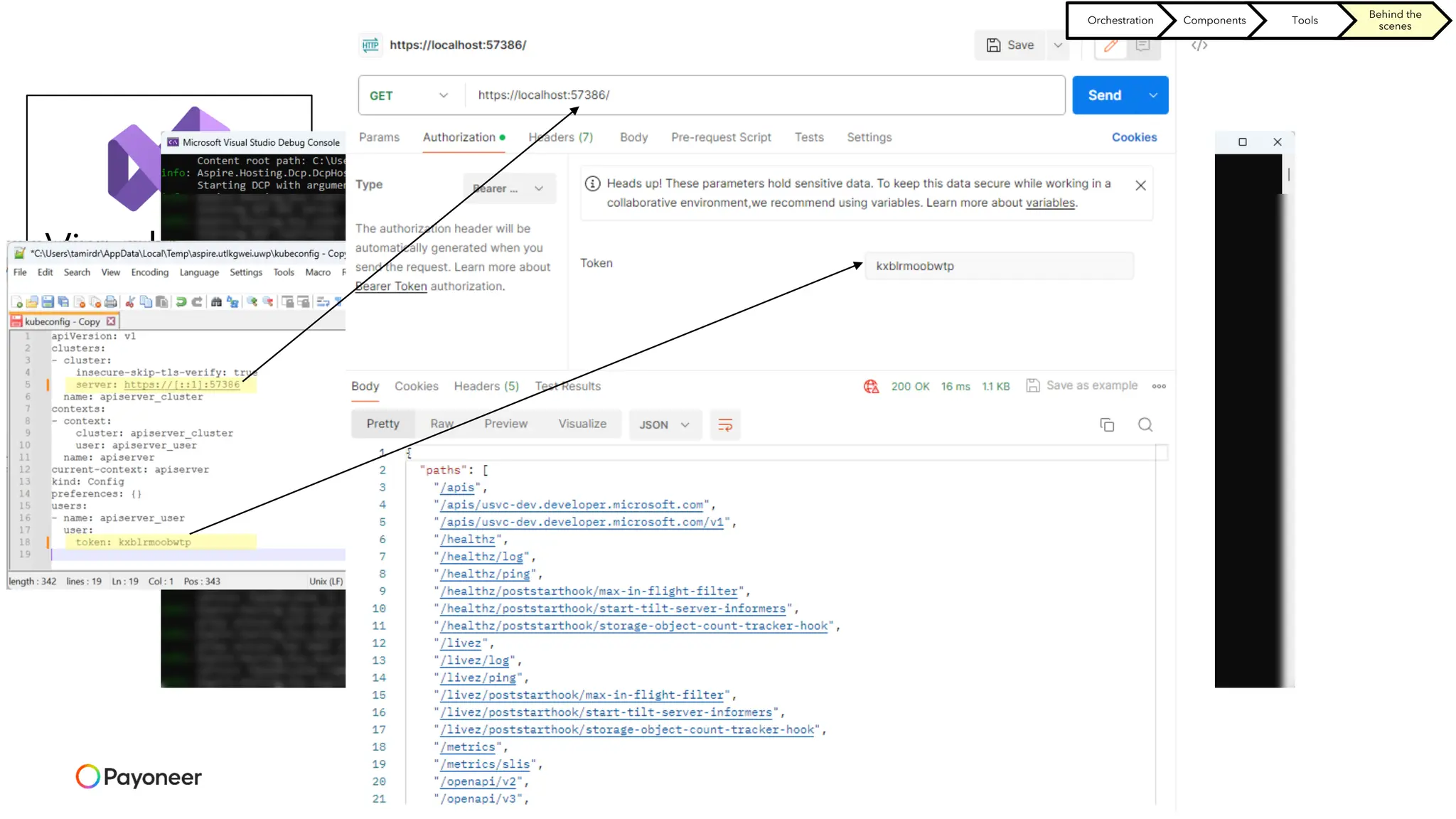Open the Macro menu in Notepad++
1456x819 pixels.
pos(318,272)
